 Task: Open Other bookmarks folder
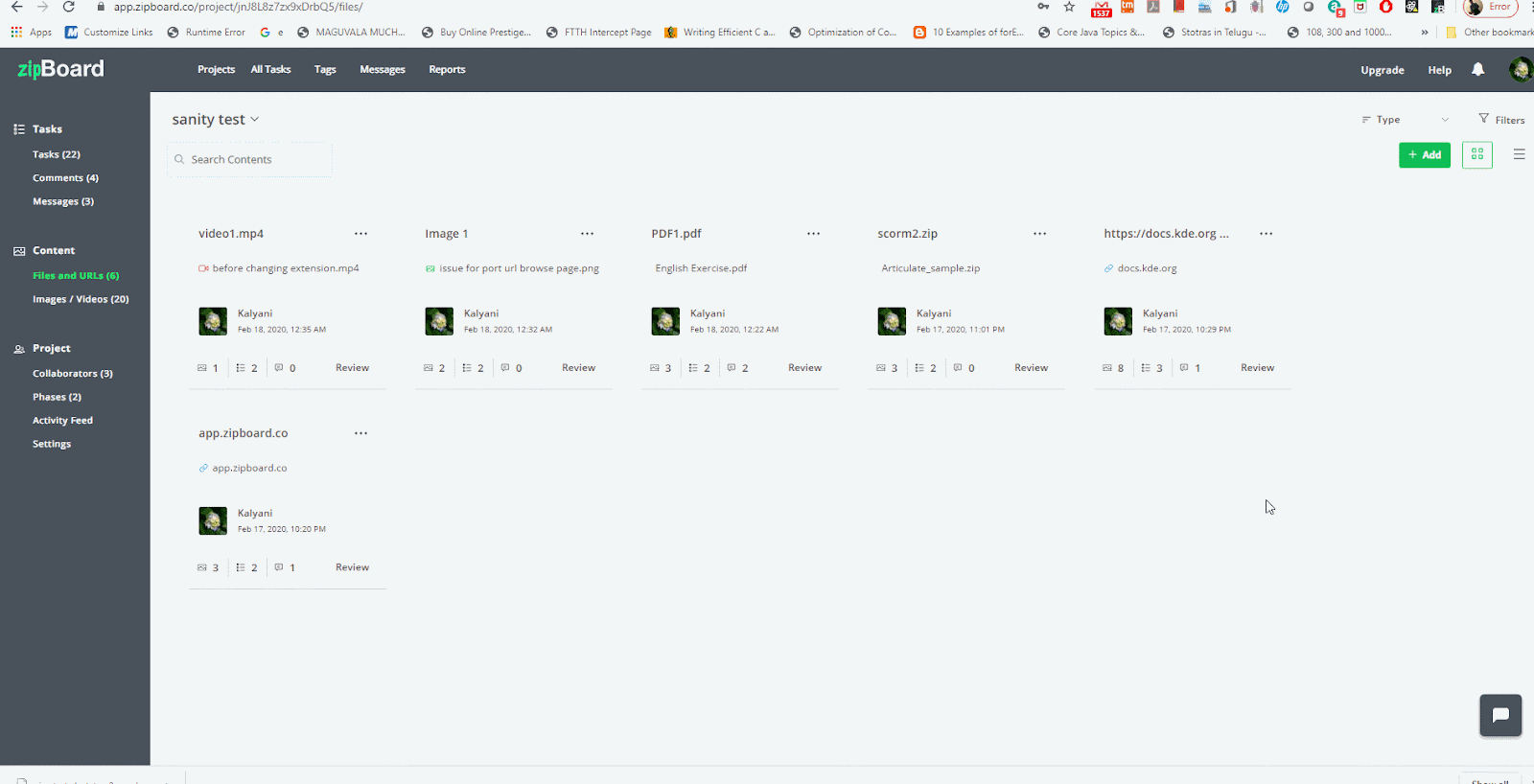tap(1489, 32)
